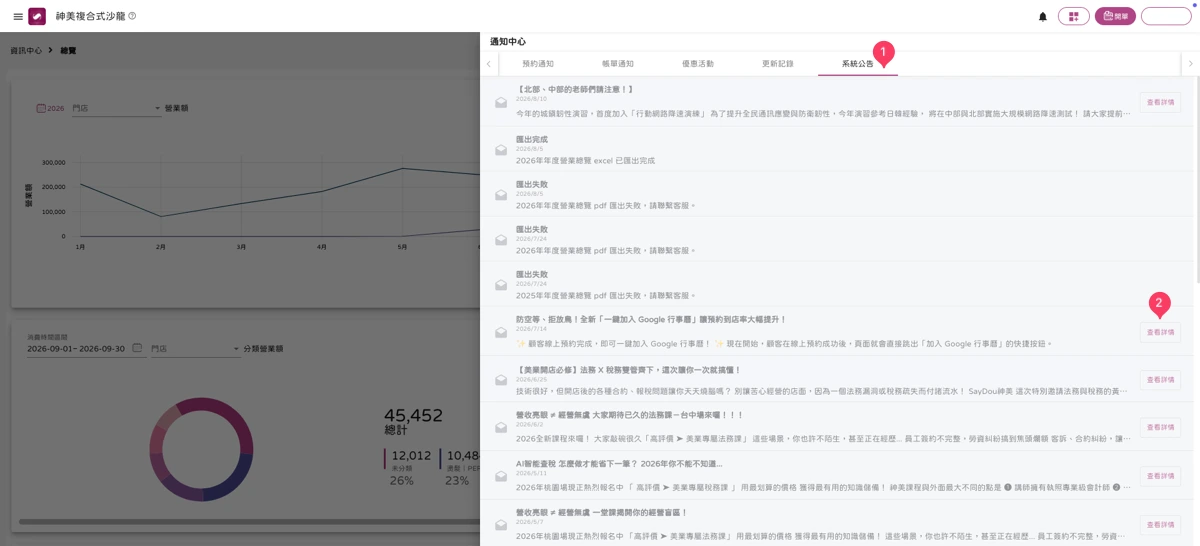Click the 防空等、拒放鳥 announcement title
This screenshot has width=1200, height=546.
[x=651, y=319]
